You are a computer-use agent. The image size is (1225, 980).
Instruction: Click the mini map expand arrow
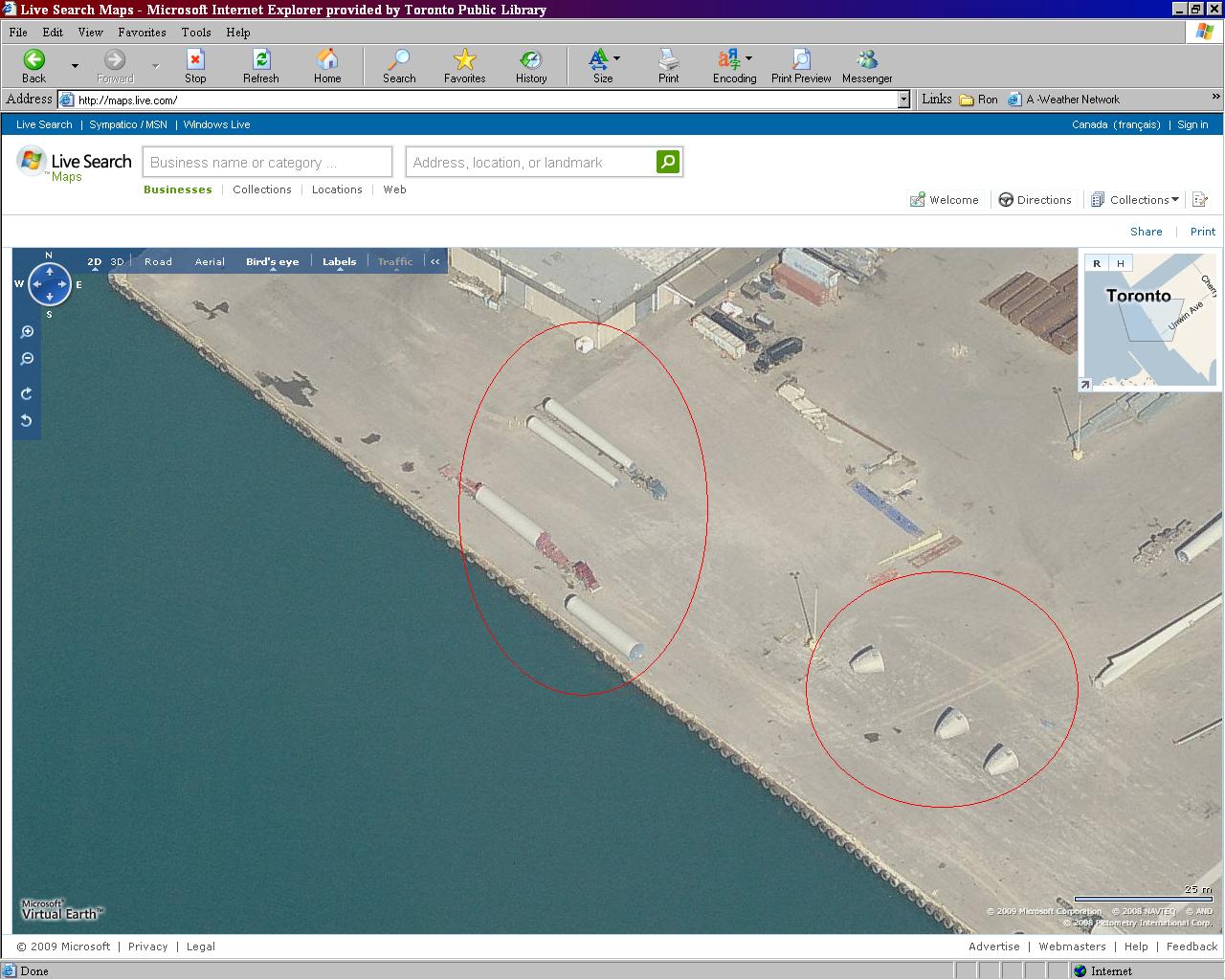coord(1085,385)
